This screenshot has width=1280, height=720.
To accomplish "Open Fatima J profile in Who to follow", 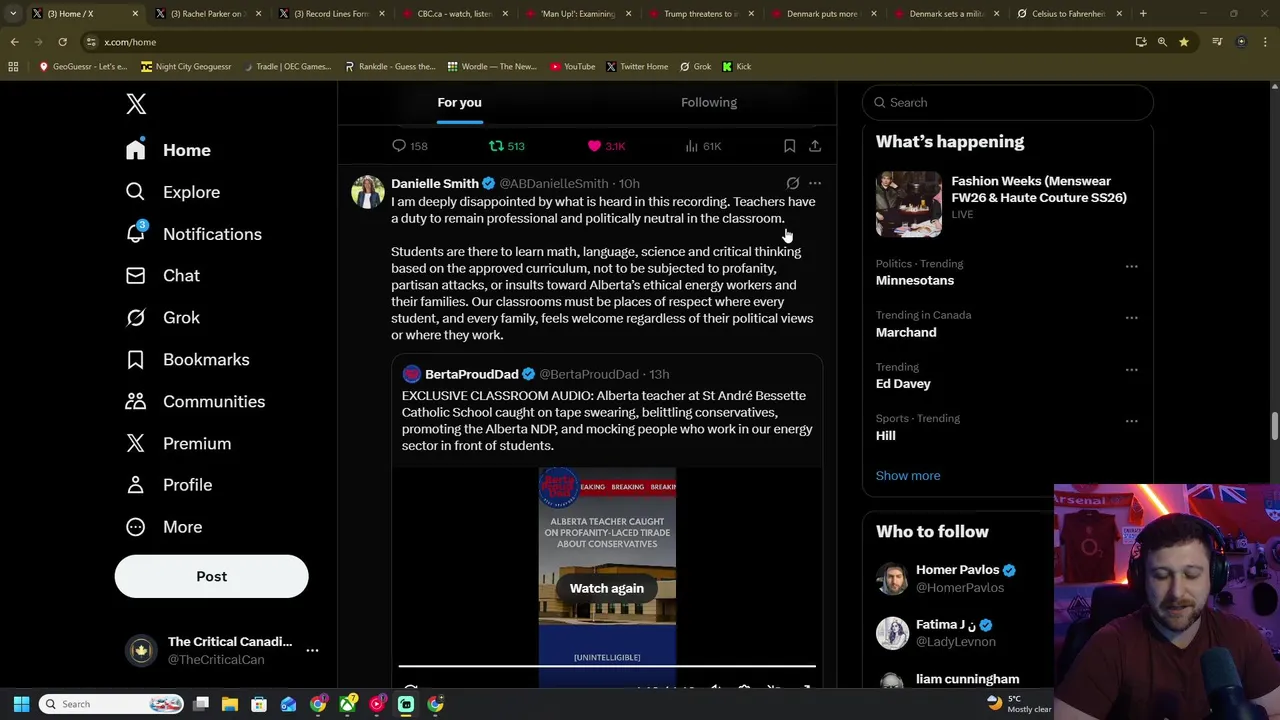I will tap(945, 625).
